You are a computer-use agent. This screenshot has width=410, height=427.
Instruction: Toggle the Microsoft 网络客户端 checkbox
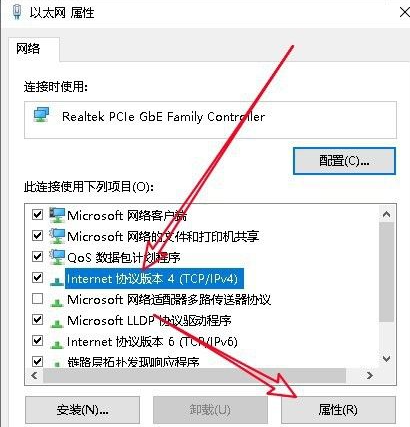pyautogui.click(x=37, y=214)
